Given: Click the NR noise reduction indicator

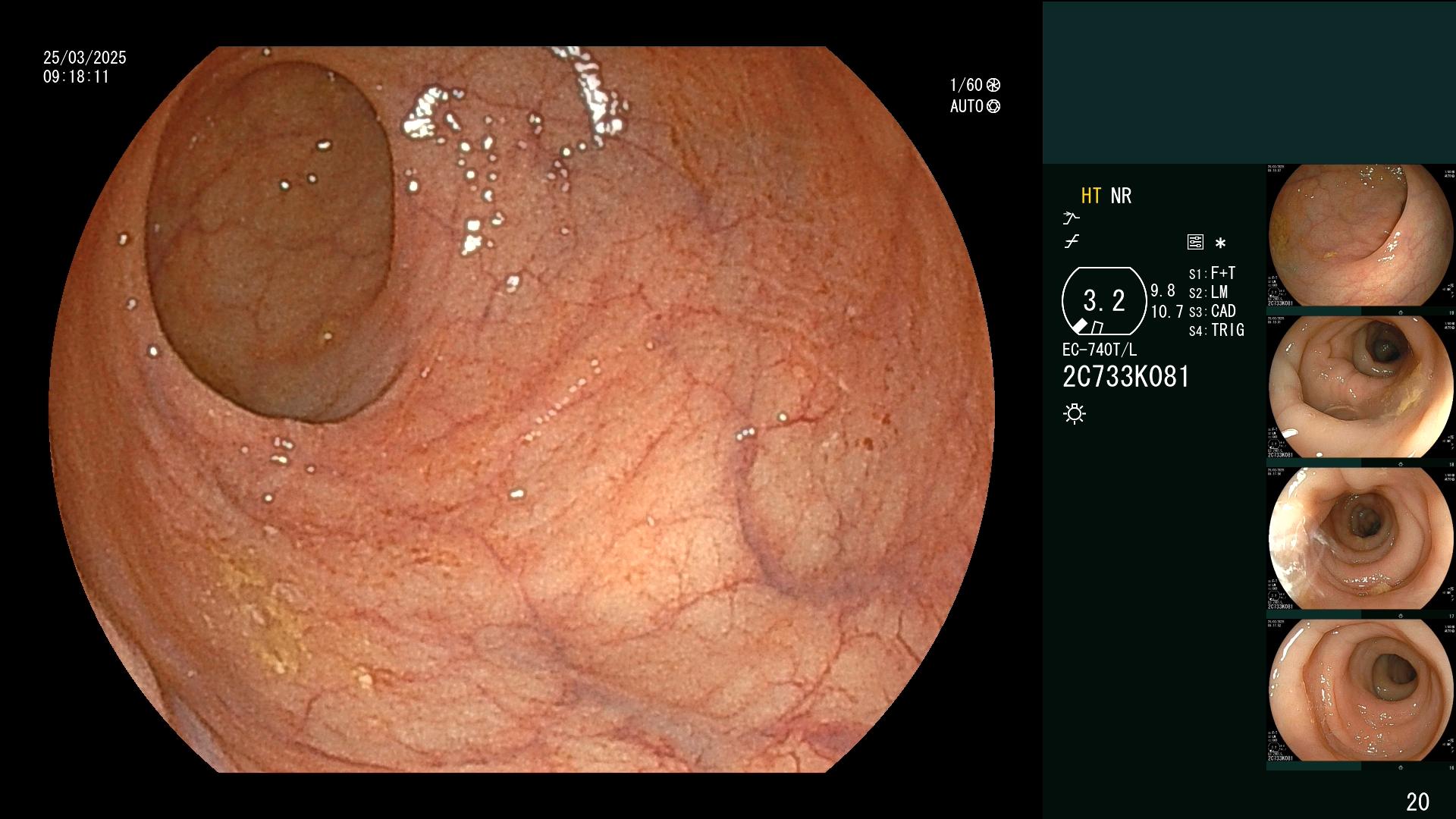Looking at the screenshot, I should point(1121,196).
